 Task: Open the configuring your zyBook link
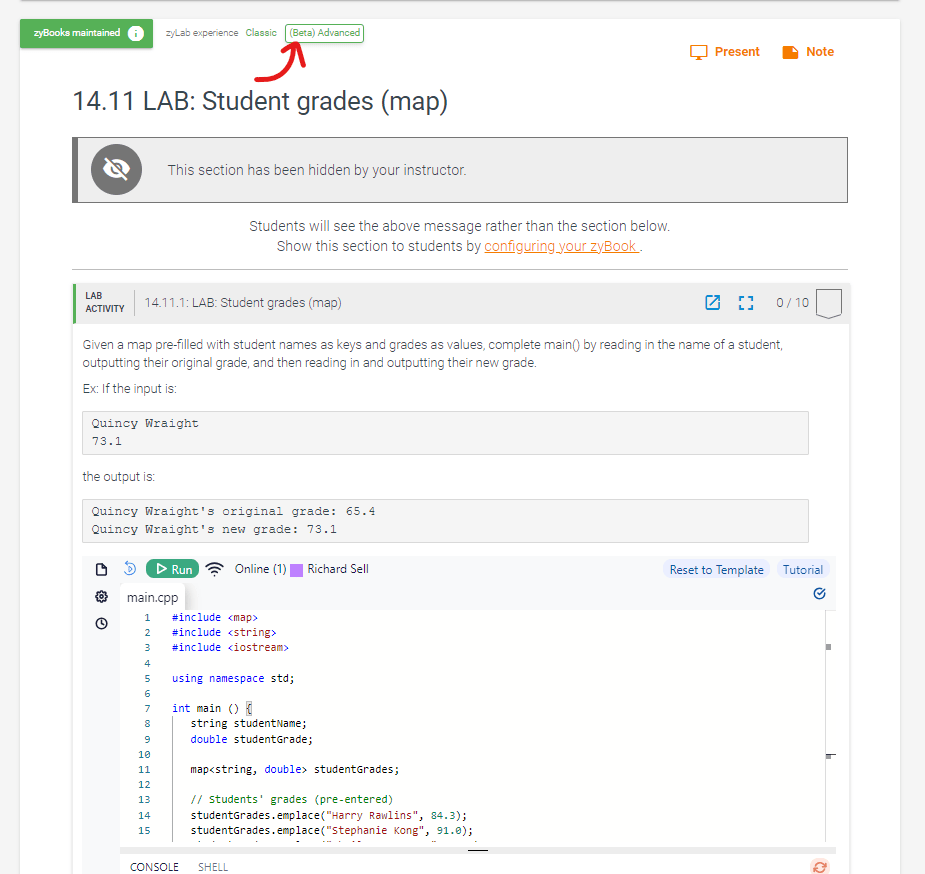(562, 246)
